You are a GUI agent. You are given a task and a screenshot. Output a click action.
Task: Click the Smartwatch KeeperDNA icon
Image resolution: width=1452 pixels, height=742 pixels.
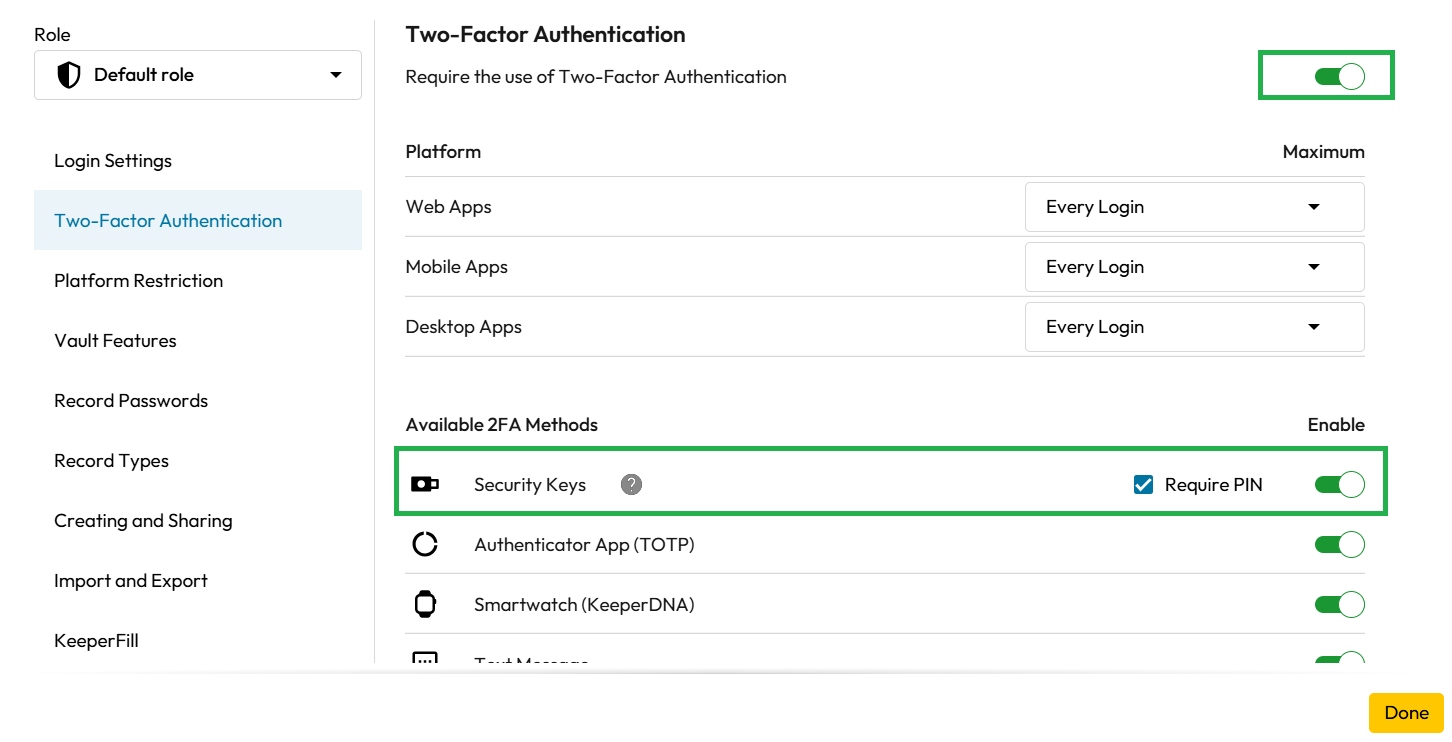[425, 605]
